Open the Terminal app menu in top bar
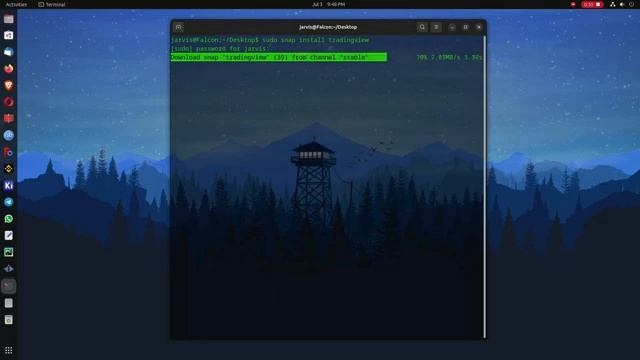 [x=52, y=4]
